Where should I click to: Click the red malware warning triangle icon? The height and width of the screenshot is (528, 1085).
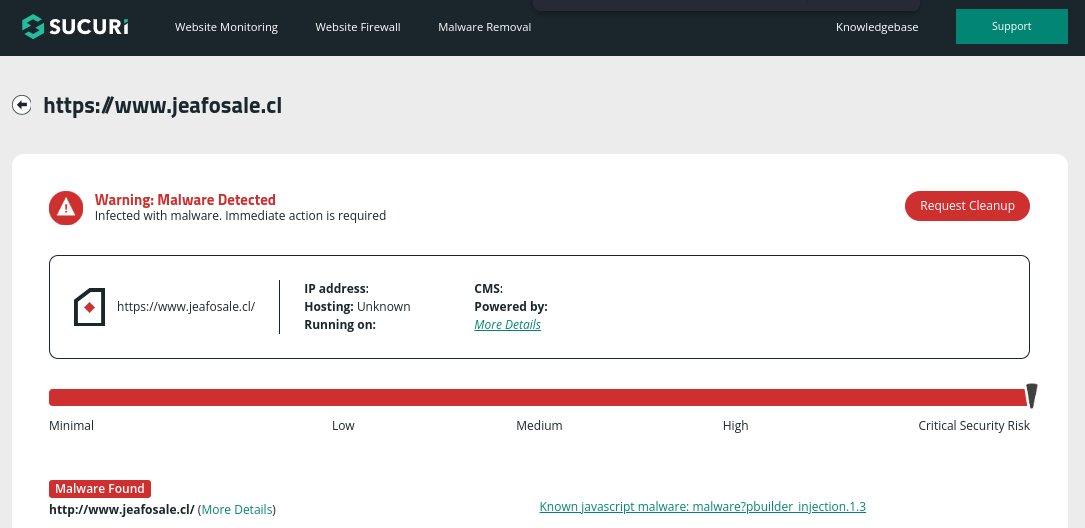pos(66,207)
